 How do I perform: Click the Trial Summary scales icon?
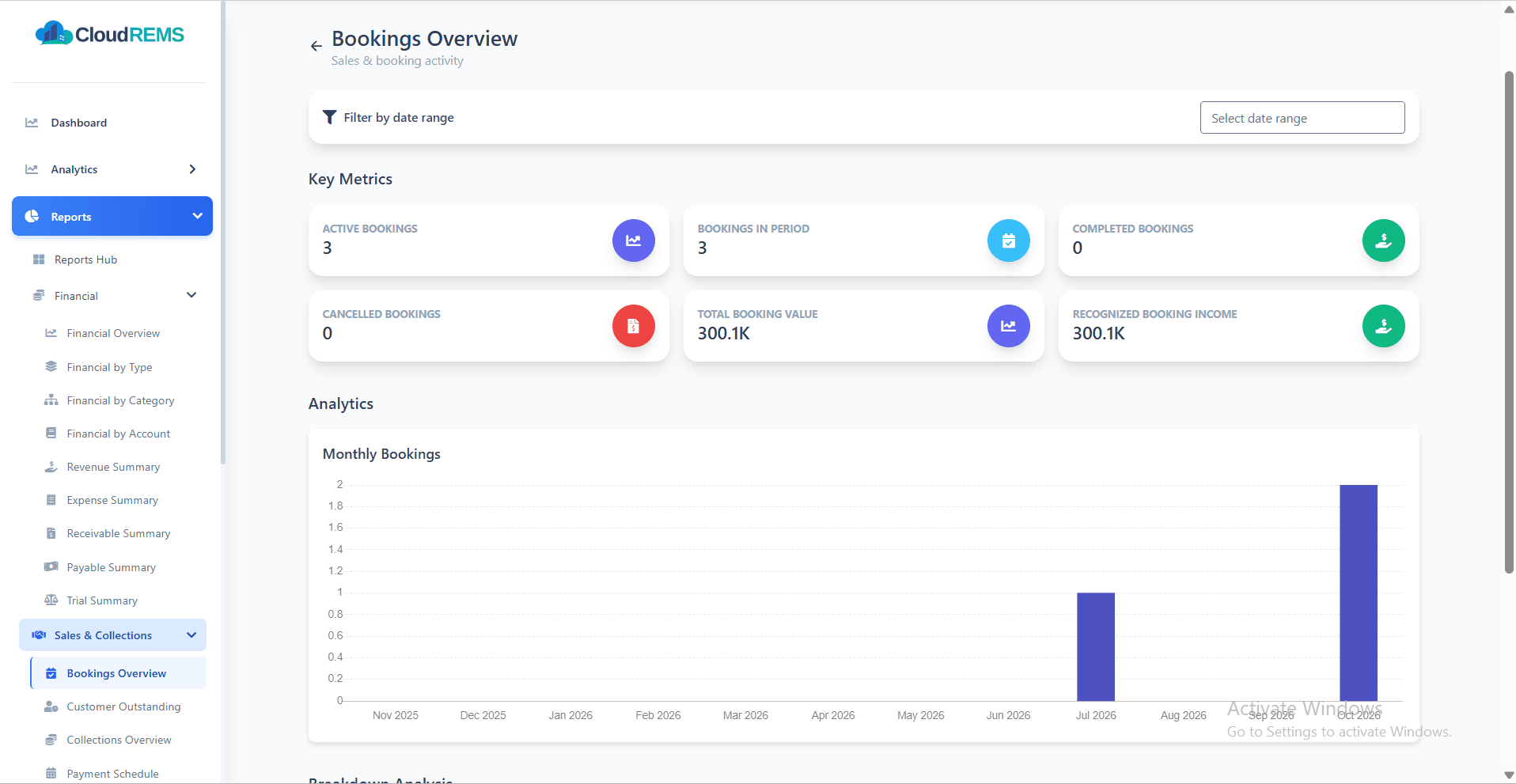tap(51, 600)
